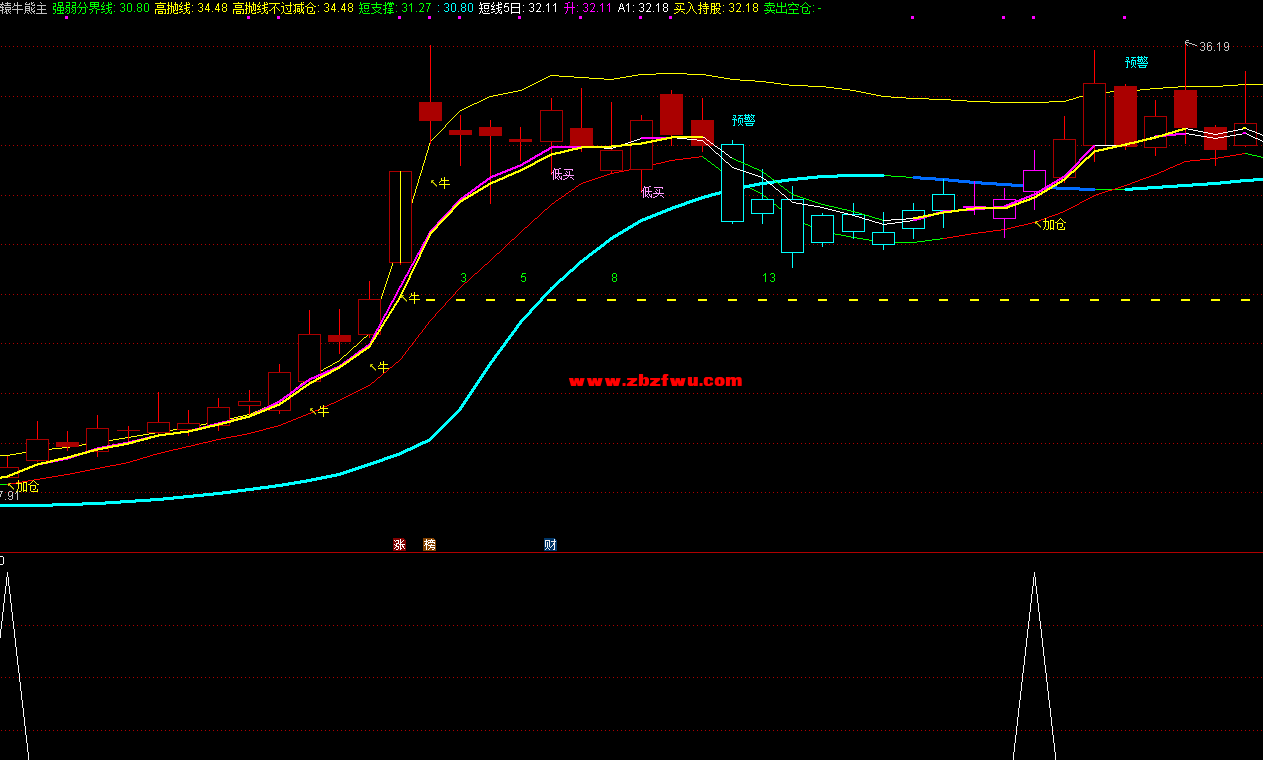This screenshot has width=1263, height=760.
Task: Click the 买入持股 indicator label
Action: pos(699,8)
